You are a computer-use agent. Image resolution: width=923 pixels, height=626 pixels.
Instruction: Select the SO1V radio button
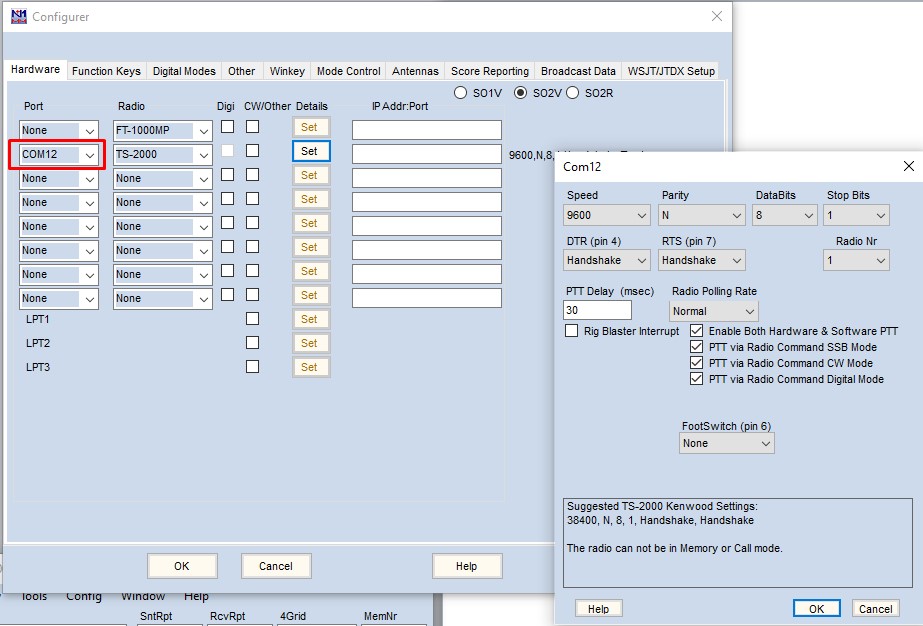point(461,93)
